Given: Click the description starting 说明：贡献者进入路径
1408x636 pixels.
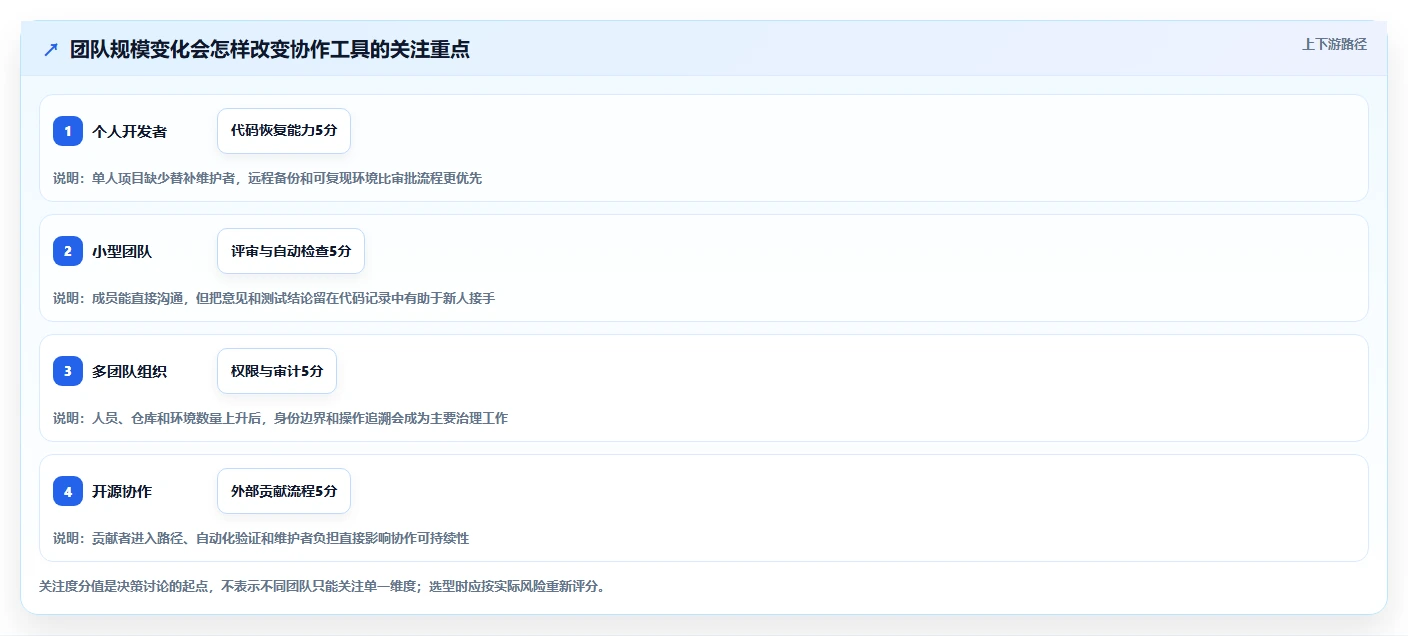Looking at the screenshot, I should (261, 538).
